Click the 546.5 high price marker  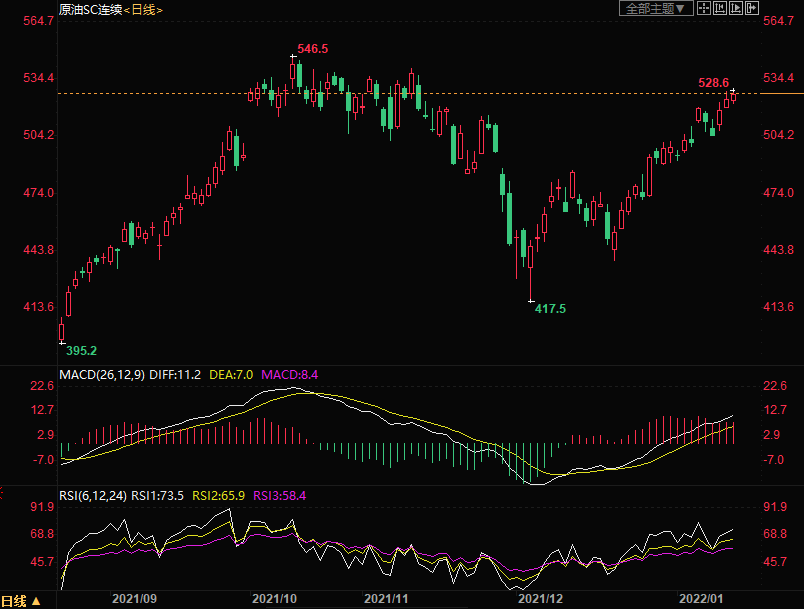[313, 49]
